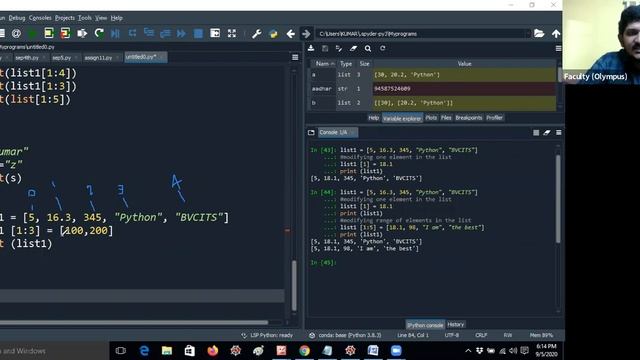
Task: Switch to the Breakpoints pane tab
Action: point(469,118)
